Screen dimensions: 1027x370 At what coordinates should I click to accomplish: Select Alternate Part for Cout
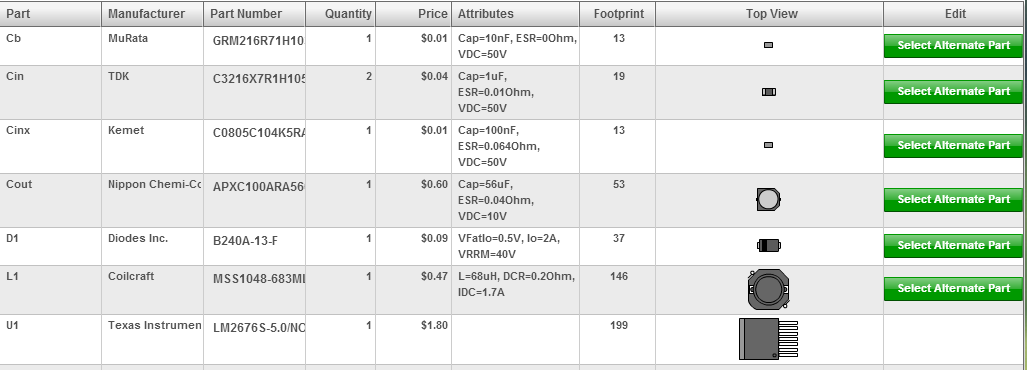click(953, 200)
